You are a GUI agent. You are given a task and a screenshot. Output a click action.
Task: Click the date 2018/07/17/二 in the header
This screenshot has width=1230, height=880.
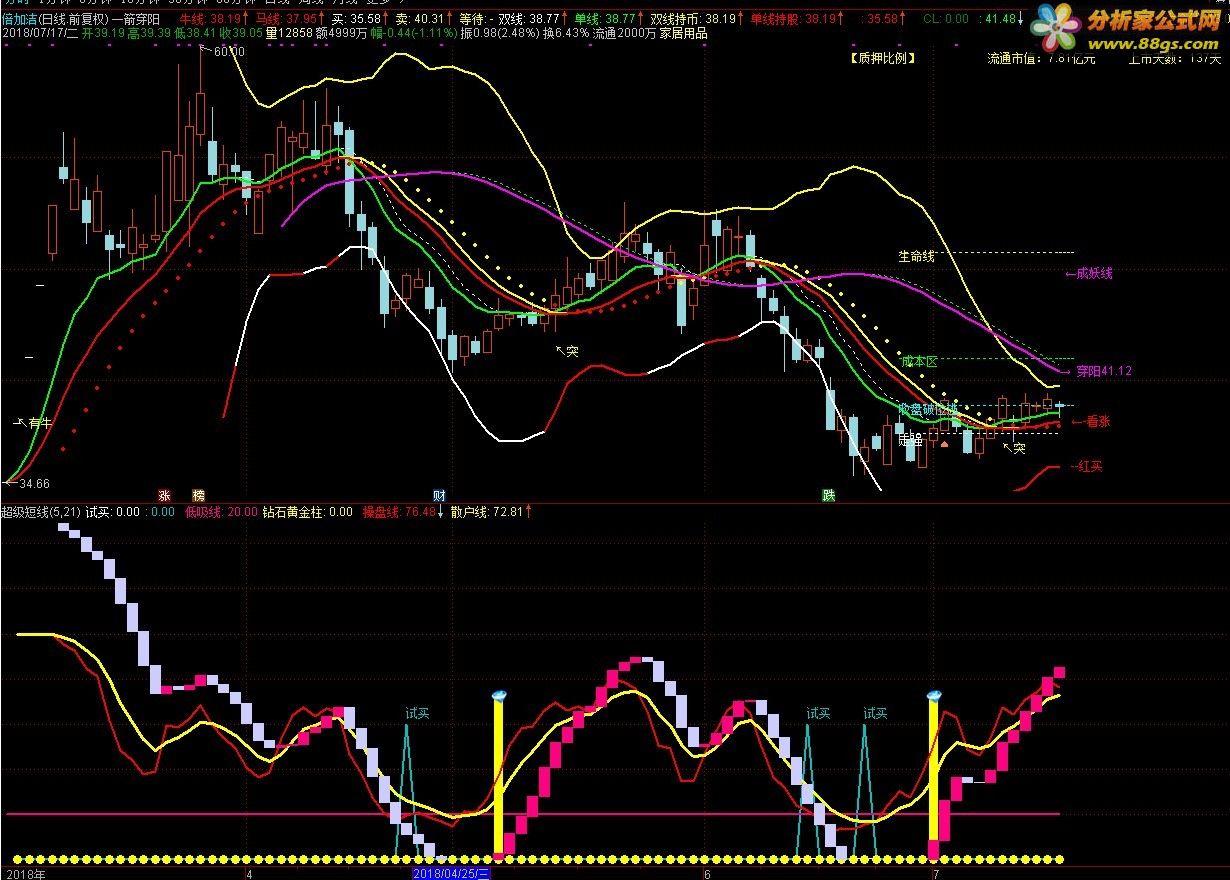(x=39, y=33)
